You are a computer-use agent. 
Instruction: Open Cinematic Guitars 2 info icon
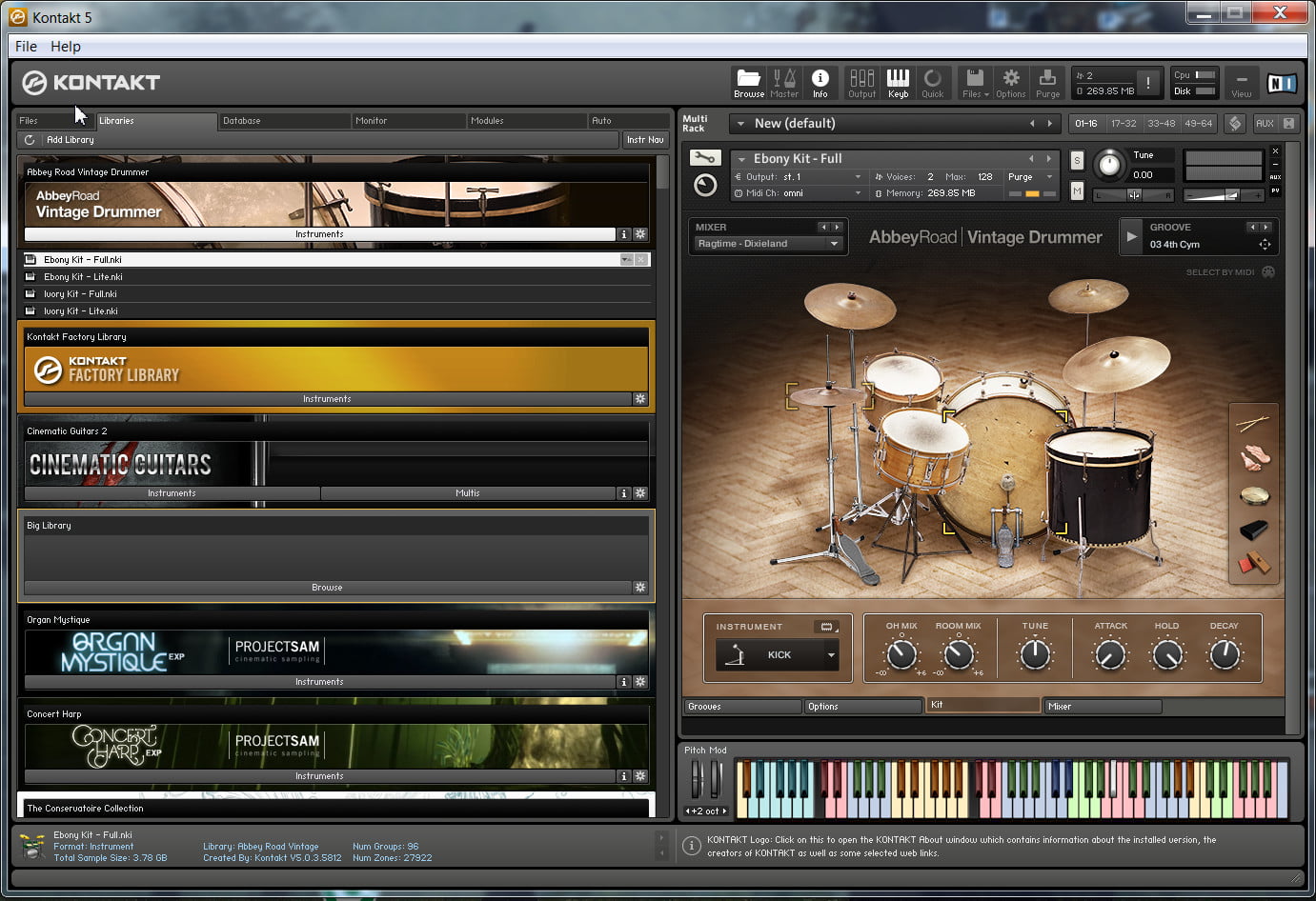(x=624, y=493)
